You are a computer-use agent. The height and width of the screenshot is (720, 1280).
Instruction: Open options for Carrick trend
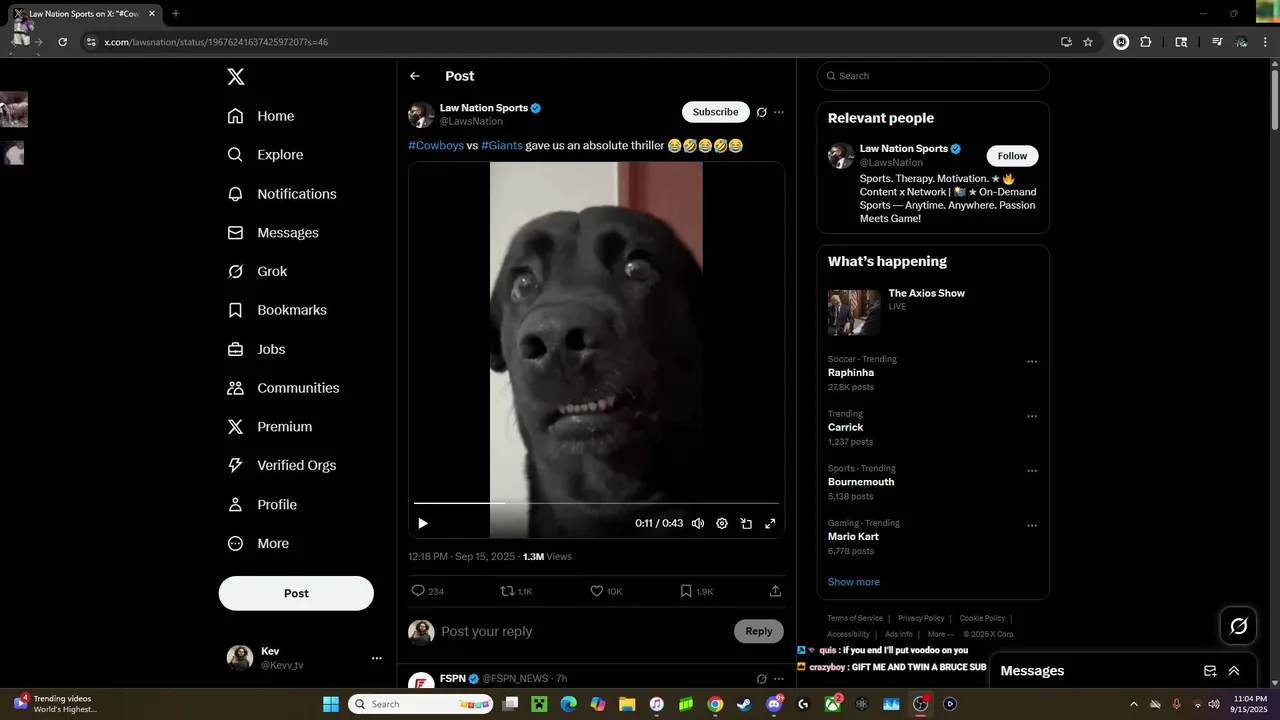click(x=1032, y=416)
